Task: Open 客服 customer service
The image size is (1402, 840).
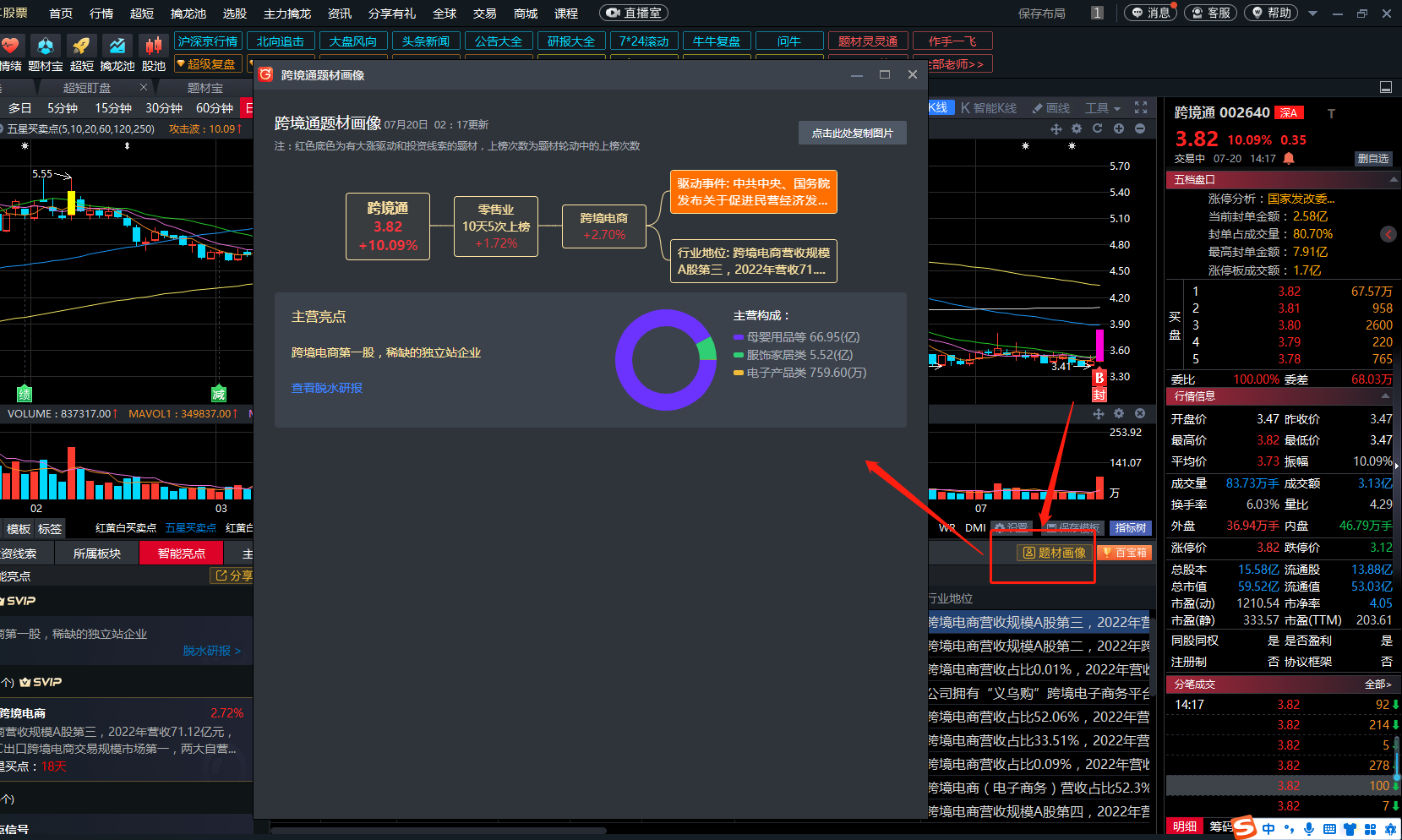Action: click(1210, 13)
